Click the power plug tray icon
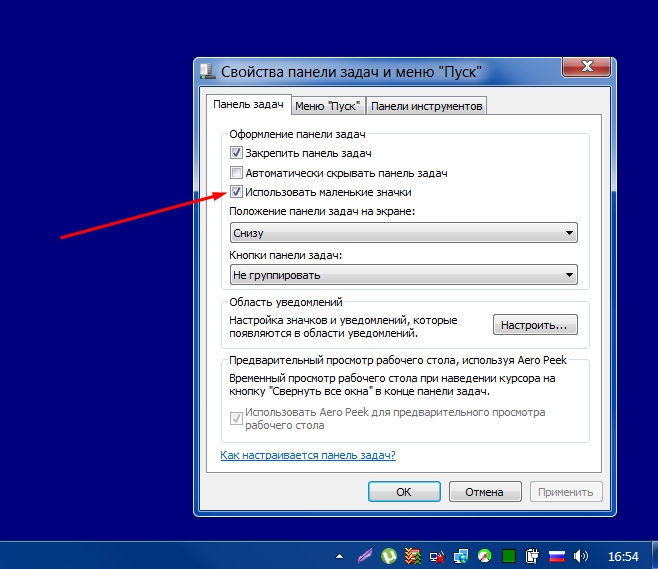The image size is (658, 569). click(533, 555)
